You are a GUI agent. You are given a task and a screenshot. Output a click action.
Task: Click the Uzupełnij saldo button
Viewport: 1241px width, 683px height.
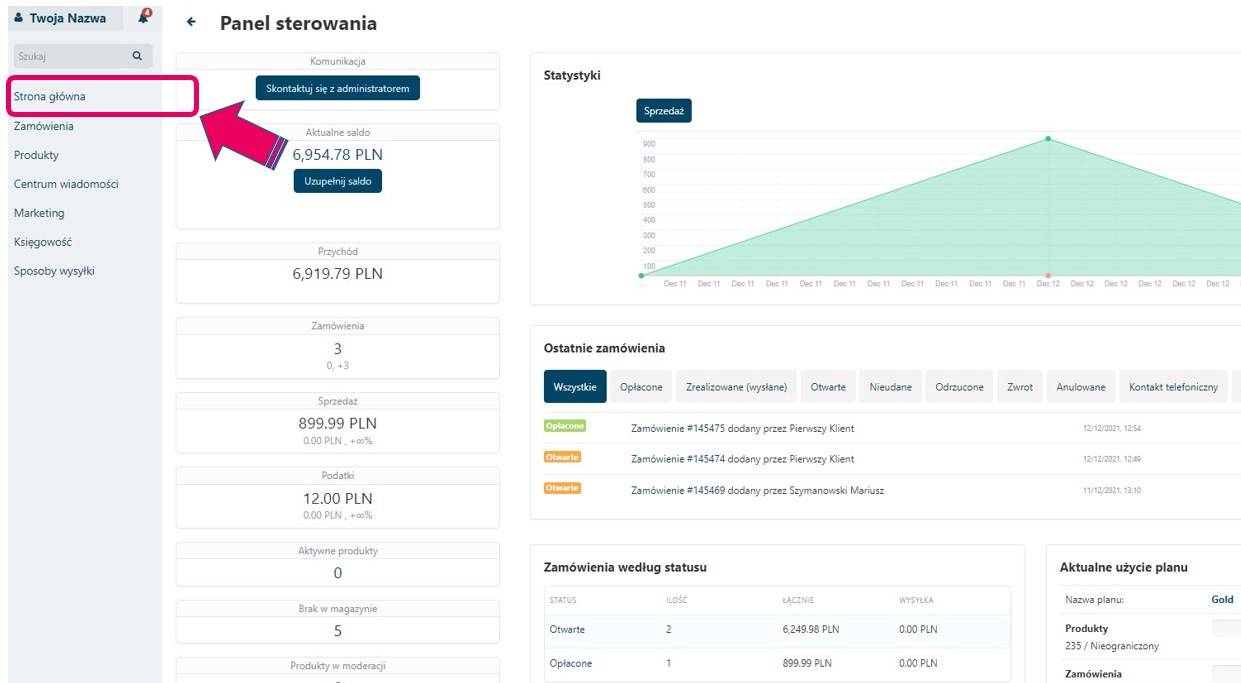(x=337, y=181)
